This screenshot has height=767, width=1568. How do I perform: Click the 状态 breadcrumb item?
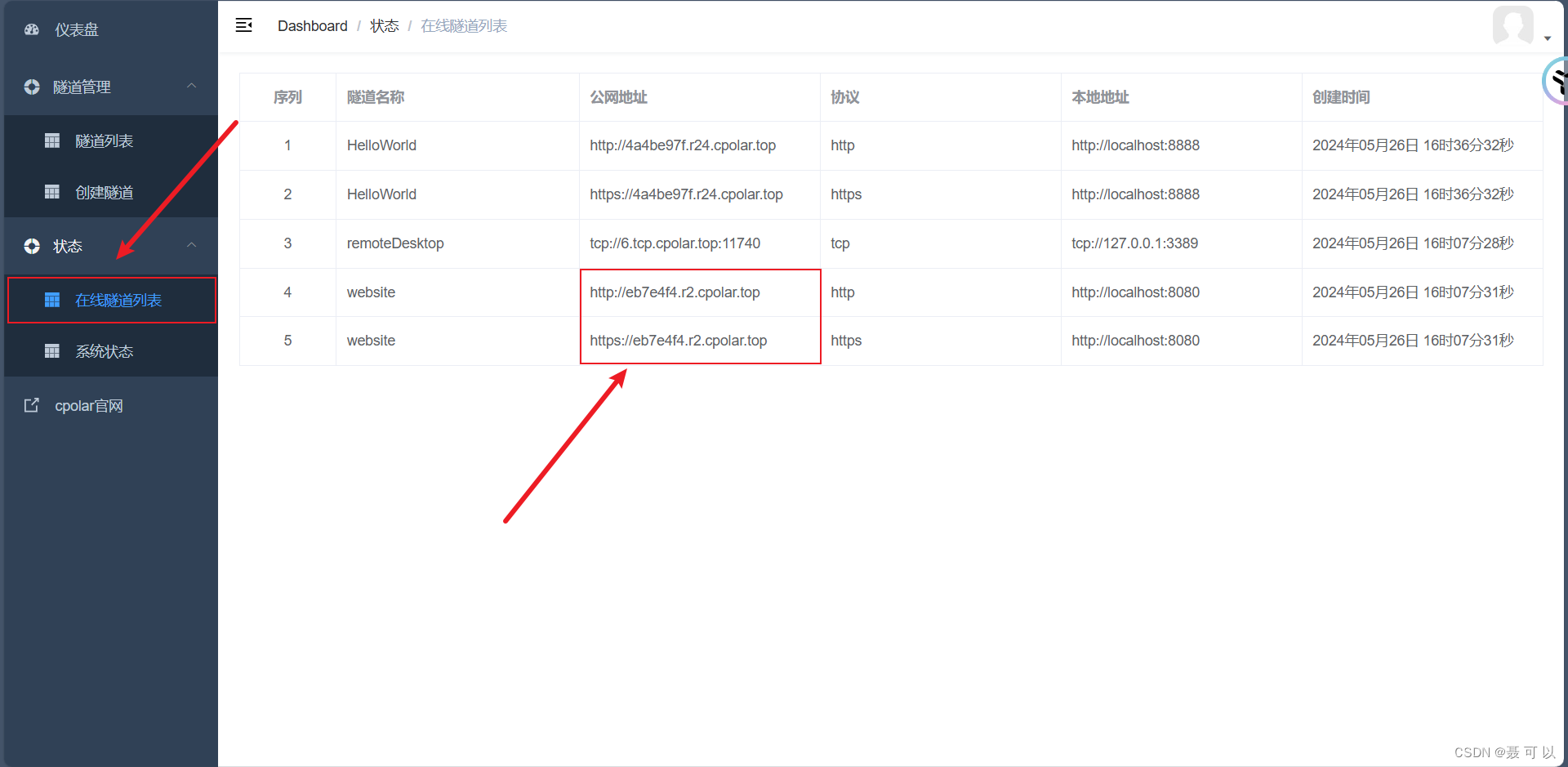(384, 26)
